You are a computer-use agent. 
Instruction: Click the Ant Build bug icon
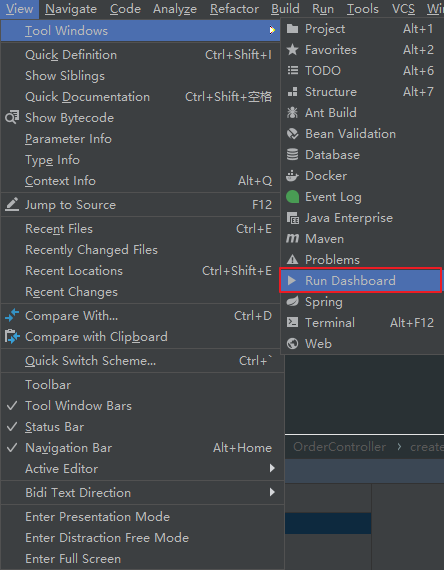(292, 113)
